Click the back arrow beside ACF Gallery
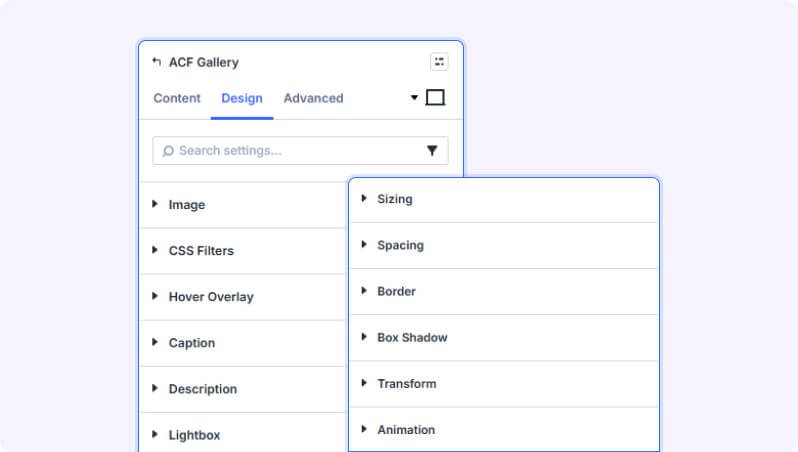798x452 pixels. 157,62
